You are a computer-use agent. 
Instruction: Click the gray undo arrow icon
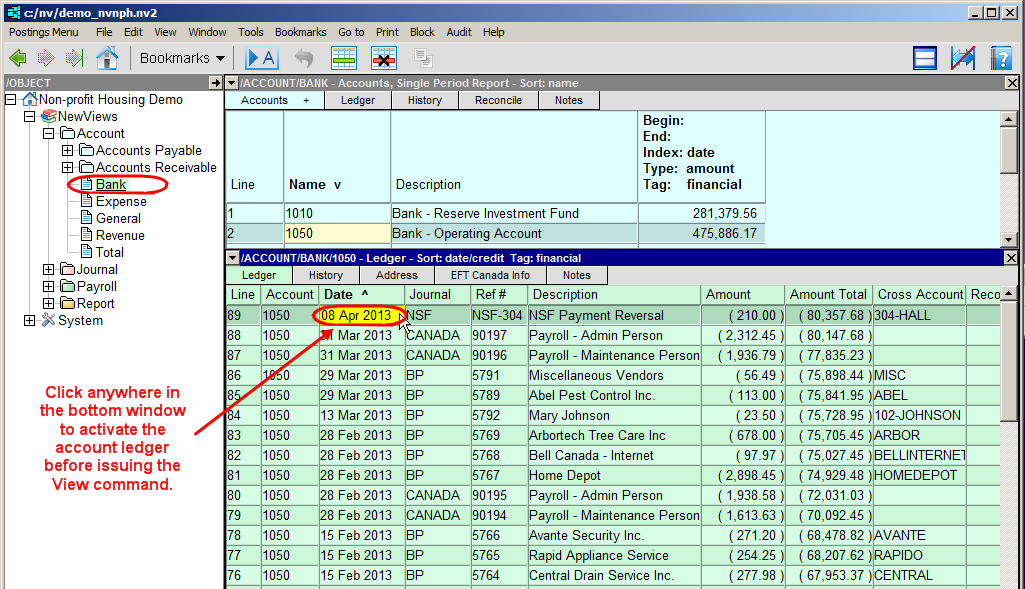pos(304,58)
